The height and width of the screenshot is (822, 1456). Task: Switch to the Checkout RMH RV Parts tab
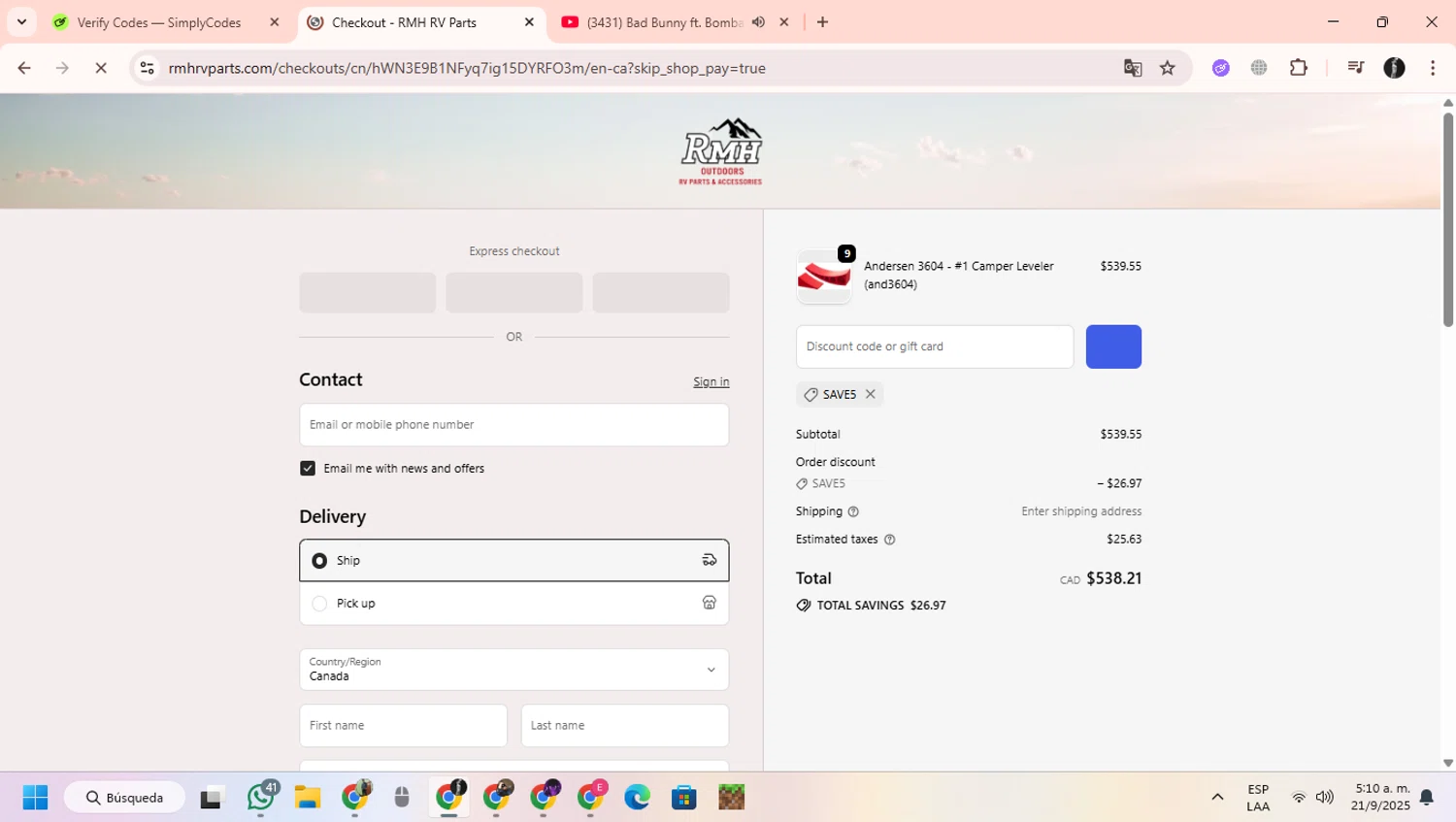404,22
